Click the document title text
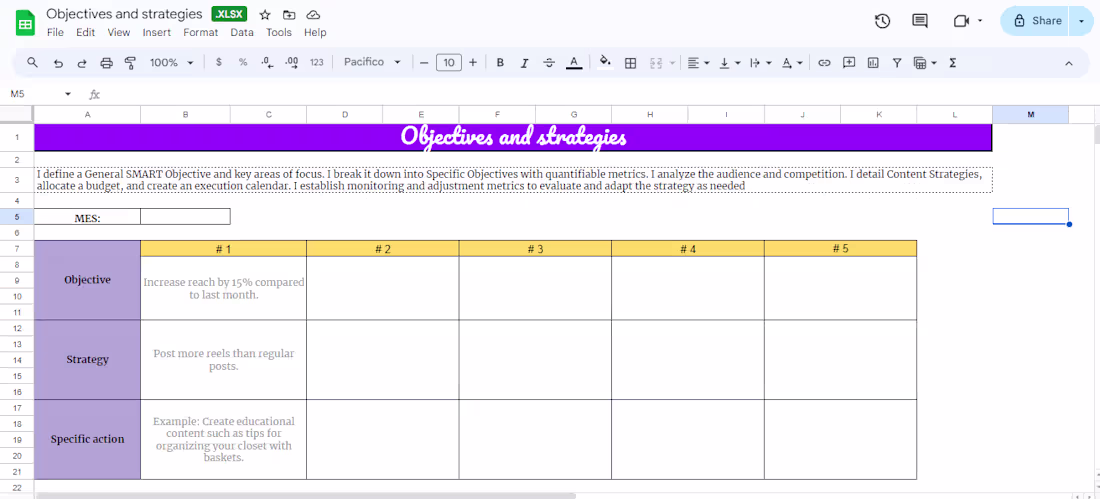This screenshot has height=499, width=1100. click(124, 14)
